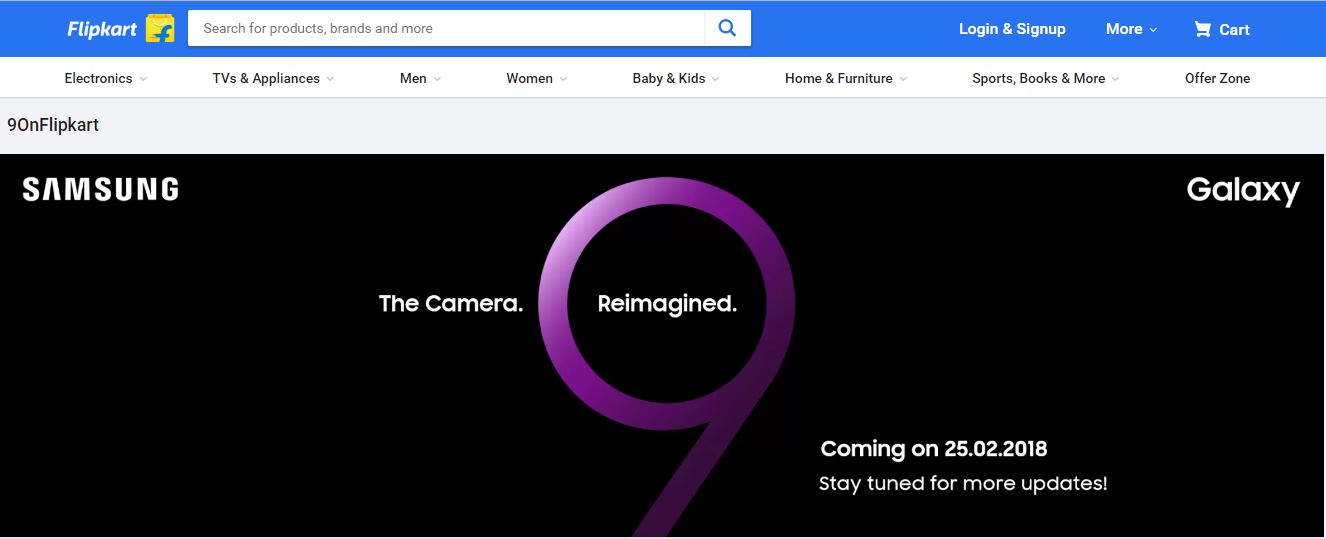Expand the Women chevron arrow

click(563, 79)
